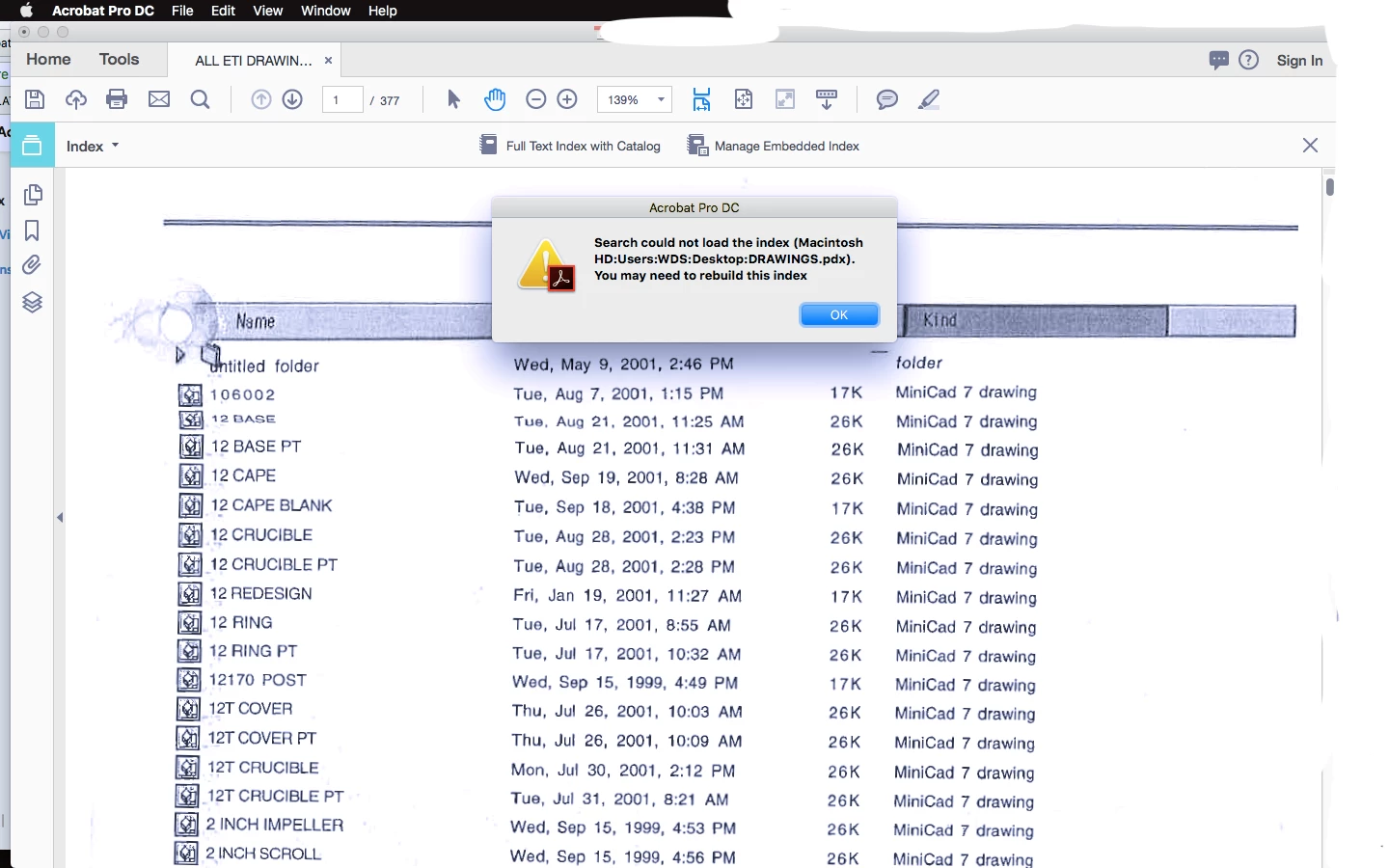Viewport: 1389px width, 868px height.
Task: Click the '106002' file name
Action: click(243, 394)
